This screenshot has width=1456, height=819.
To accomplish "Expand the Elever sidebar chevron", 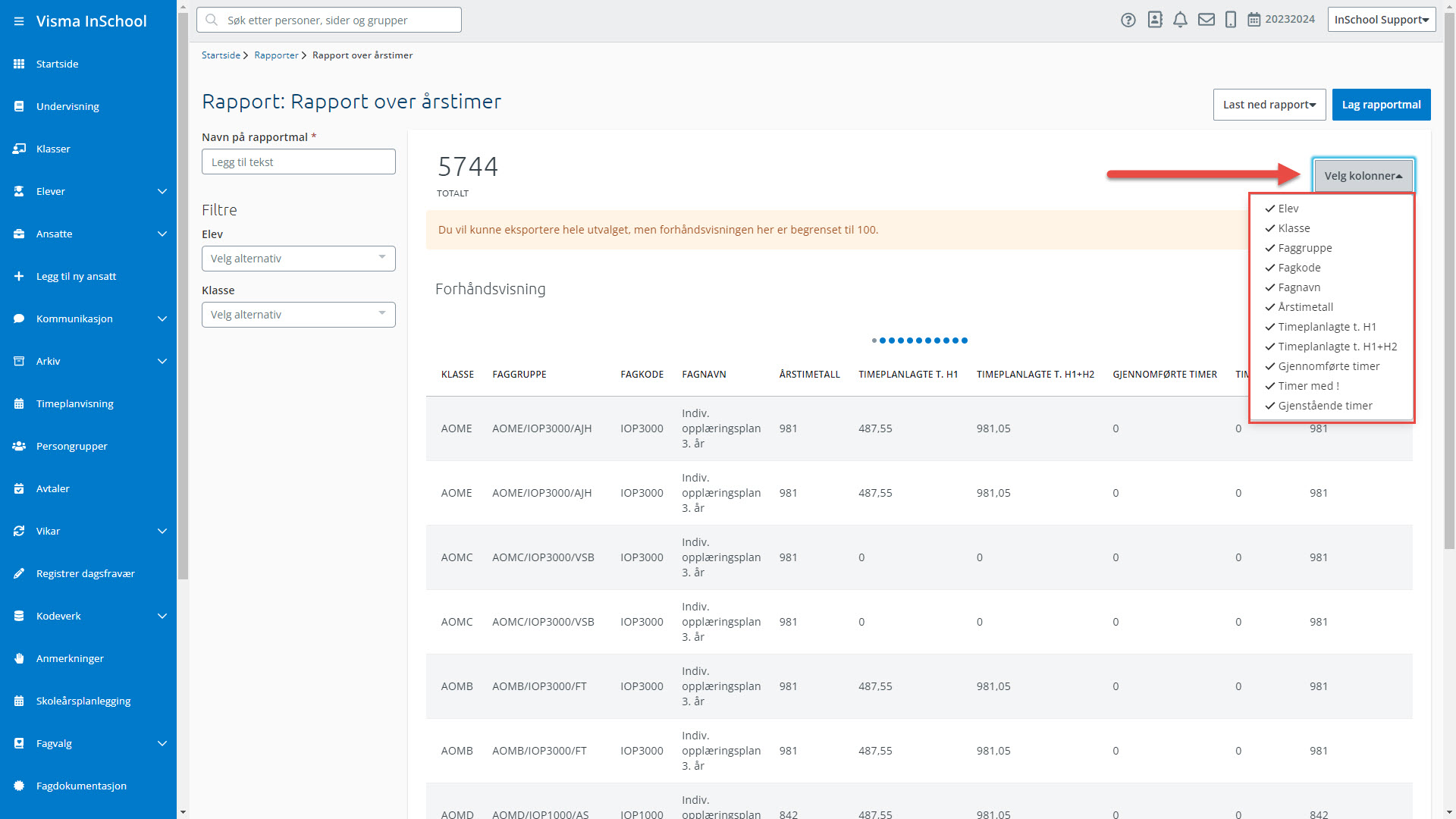I will [162, 191].
